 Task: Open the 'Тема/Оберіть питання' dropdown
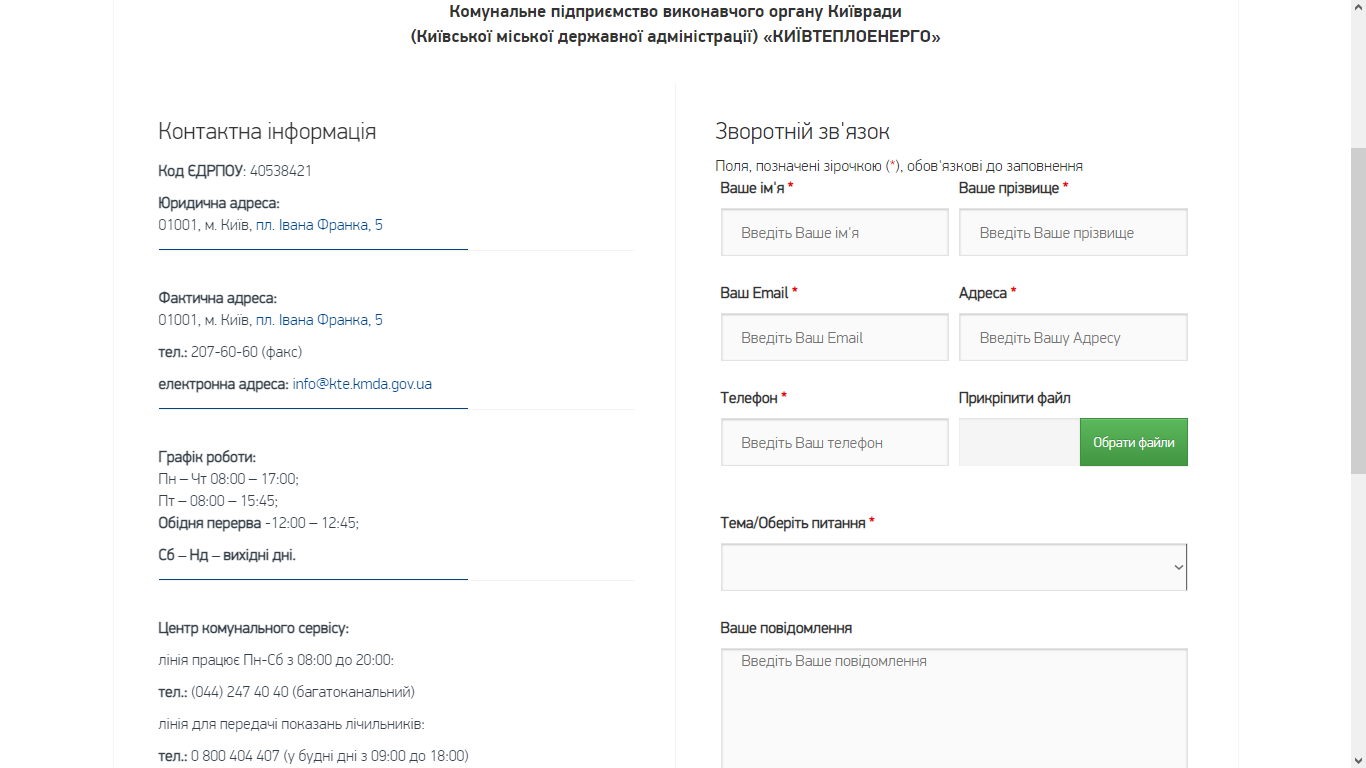(954, 567)
